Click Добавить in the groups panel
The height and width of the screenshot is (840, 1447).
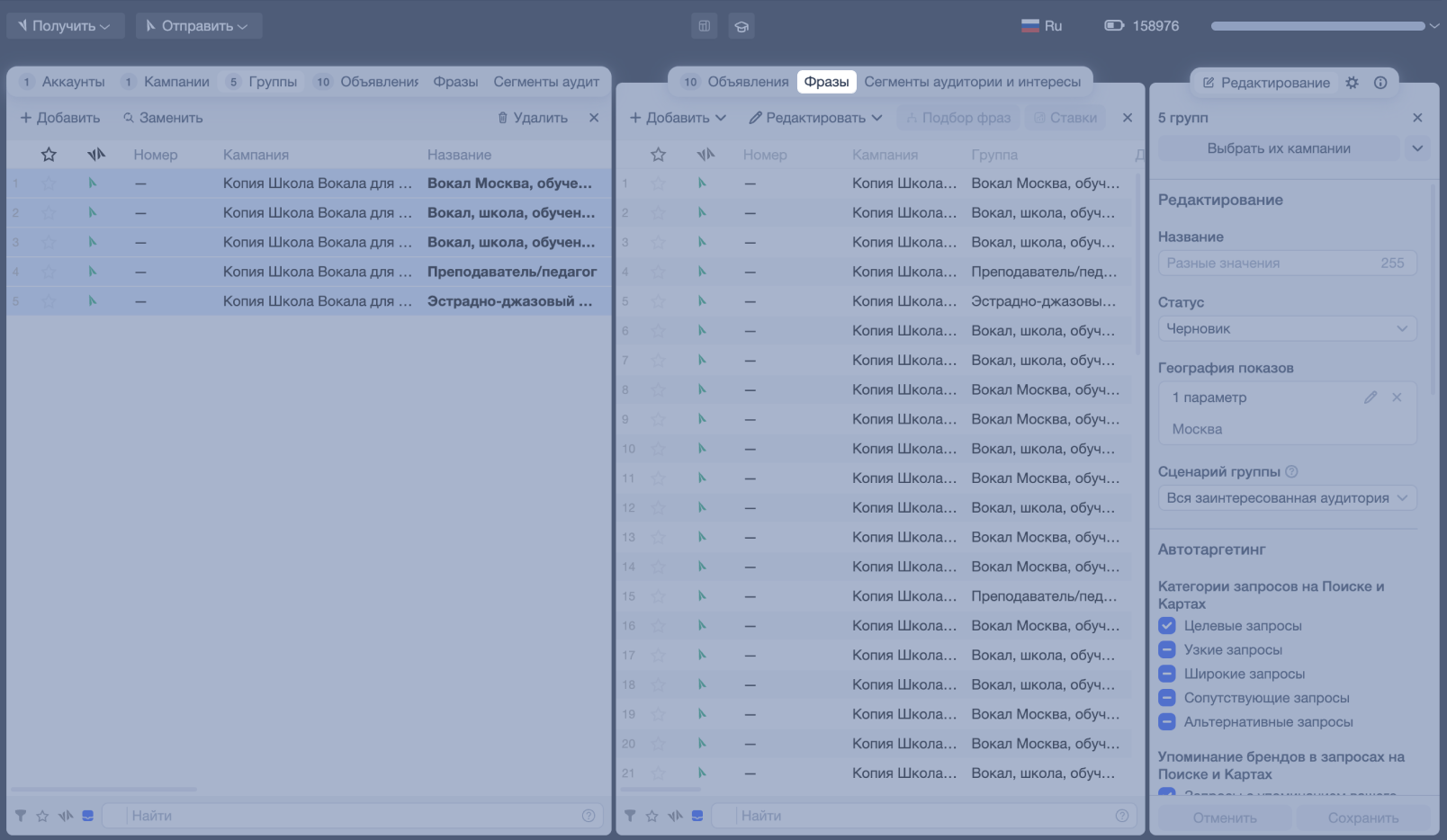(x=59, y=118)
